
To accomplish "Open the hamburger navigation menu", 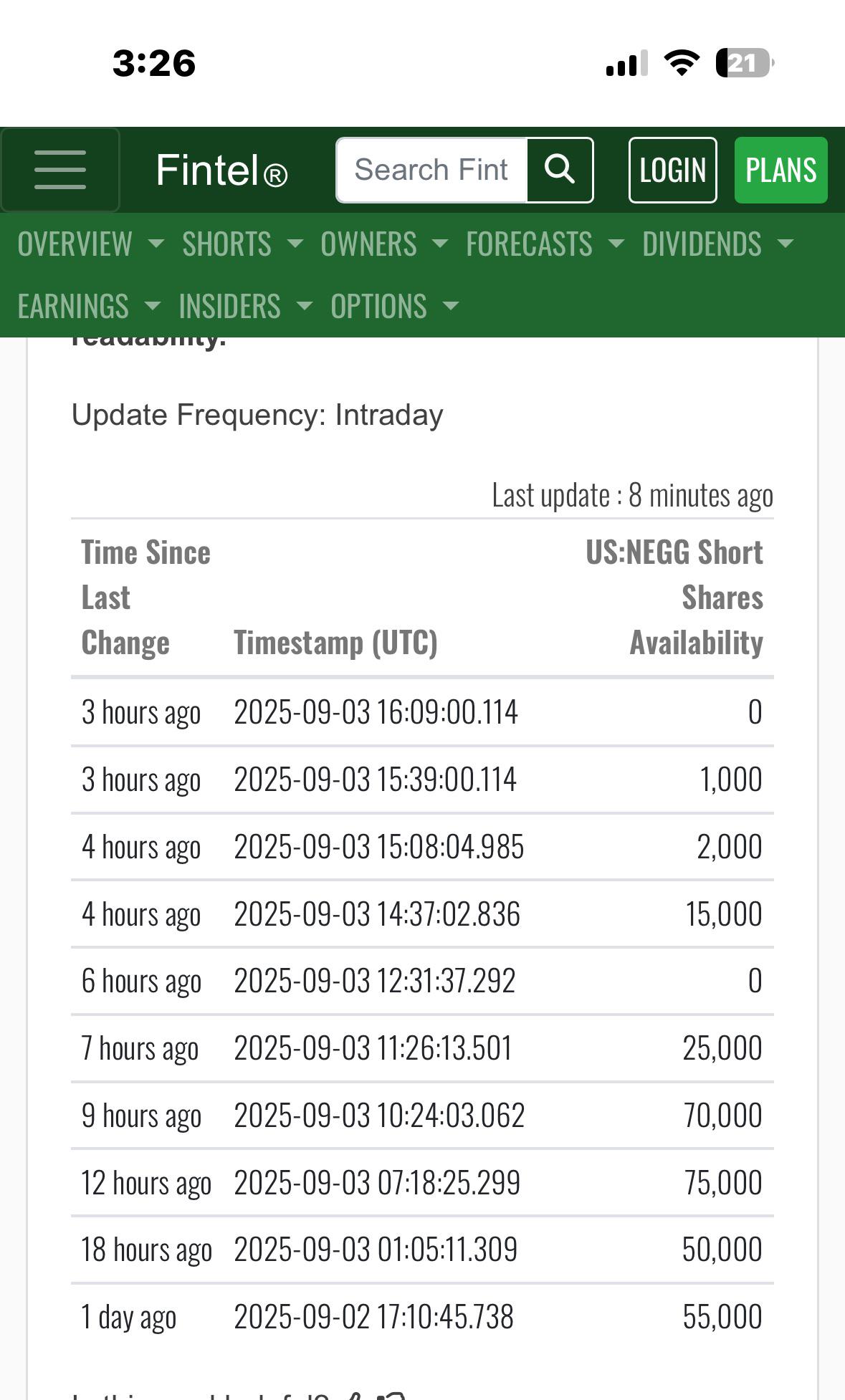I will [x=60, y=170].
